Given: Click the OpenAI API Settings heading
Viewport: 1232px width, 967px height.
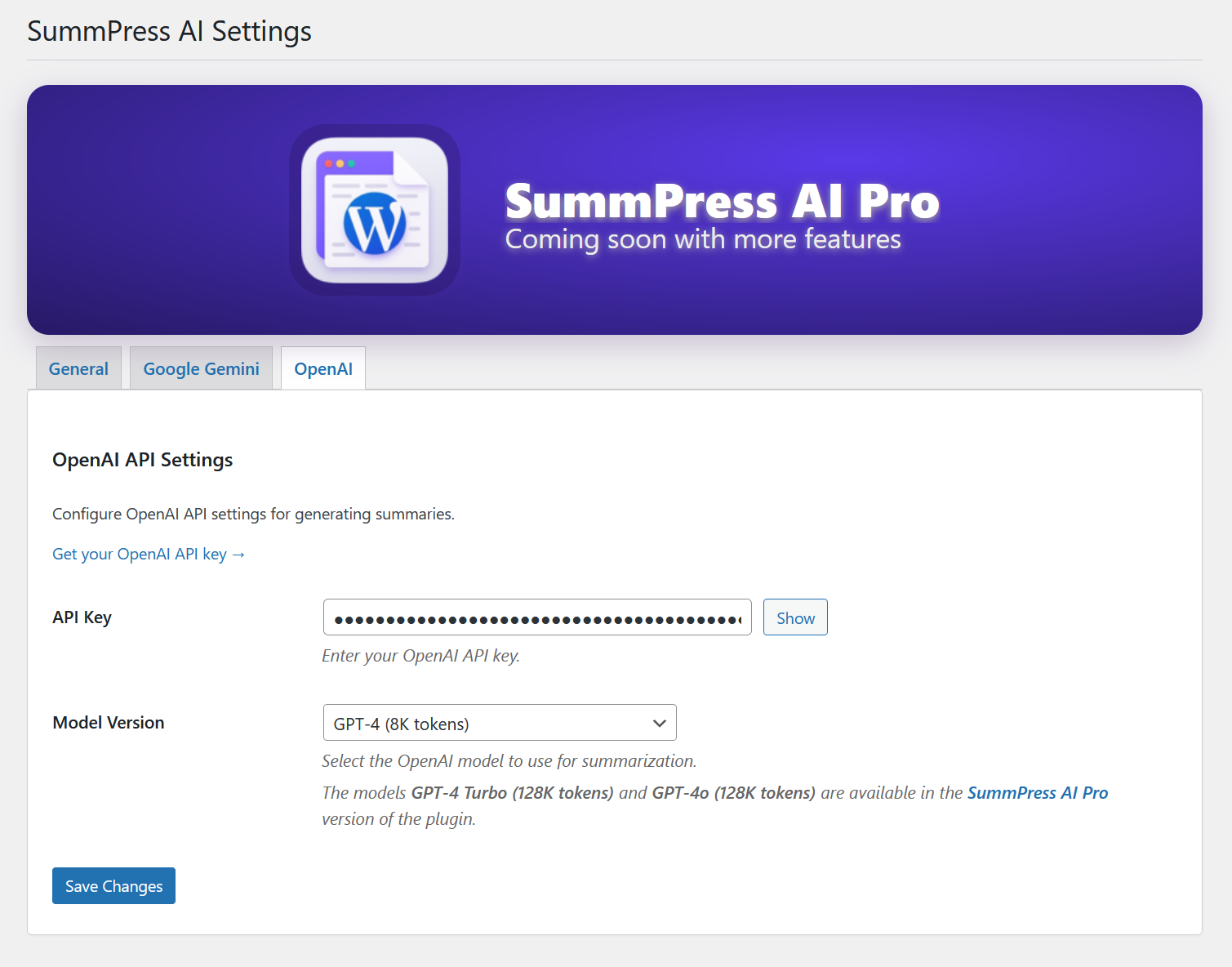Looking at the screenshot, I should point(143,460).
